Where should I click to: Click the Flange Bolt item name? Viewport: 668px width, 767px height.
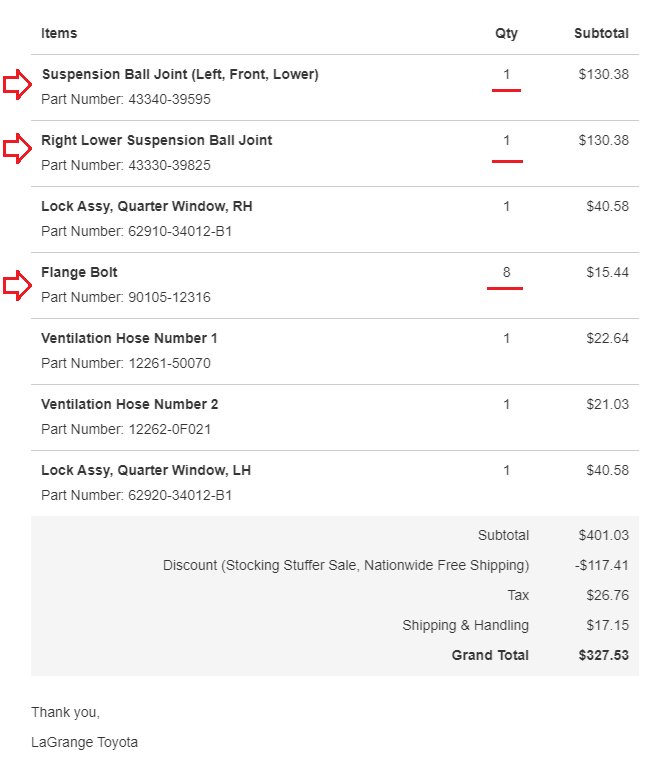click(x=79, y=272)
